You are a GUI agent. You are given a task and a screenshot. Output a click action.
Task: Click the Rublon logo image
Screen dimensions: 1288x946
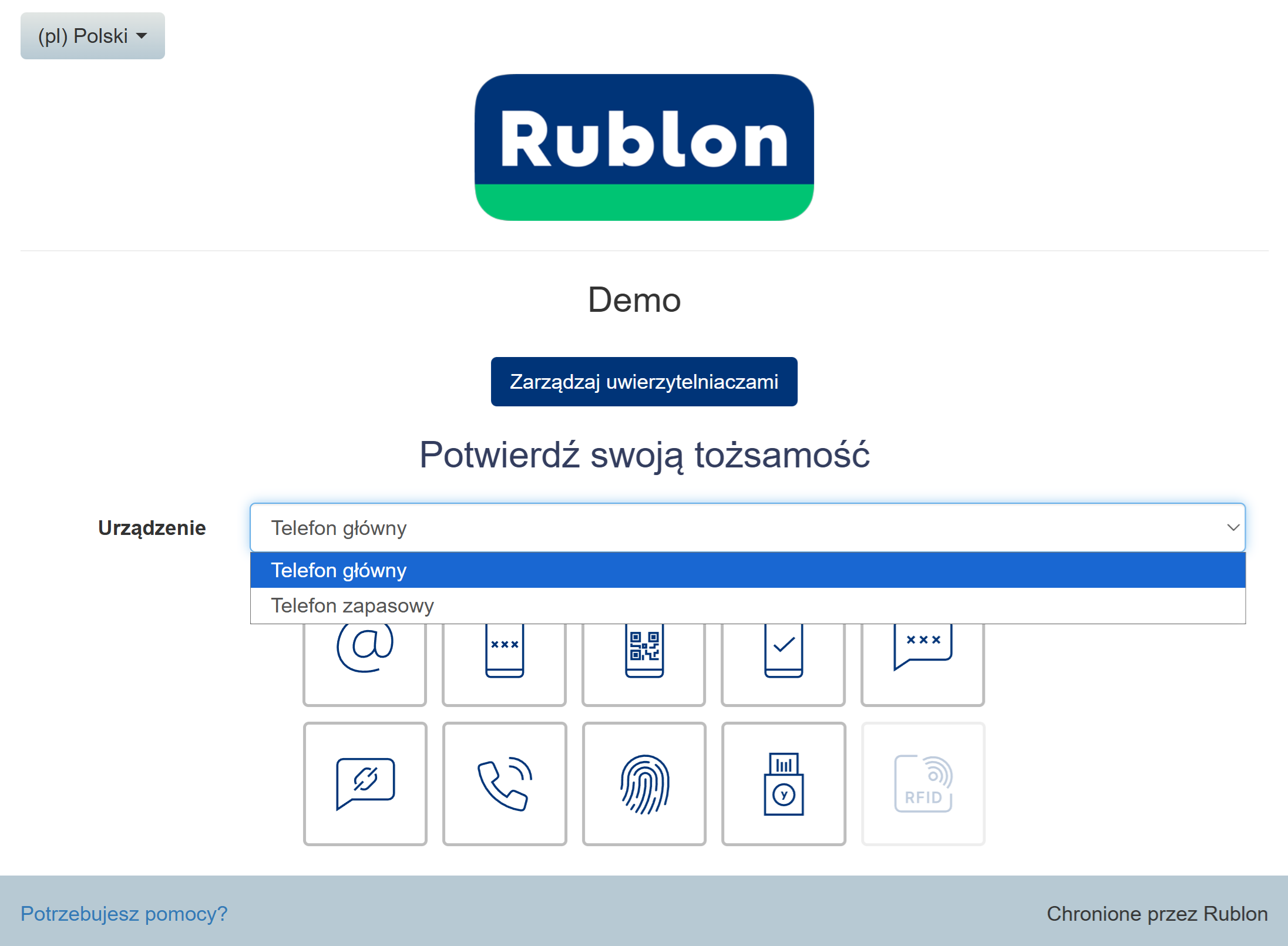[x=644, y=147]
